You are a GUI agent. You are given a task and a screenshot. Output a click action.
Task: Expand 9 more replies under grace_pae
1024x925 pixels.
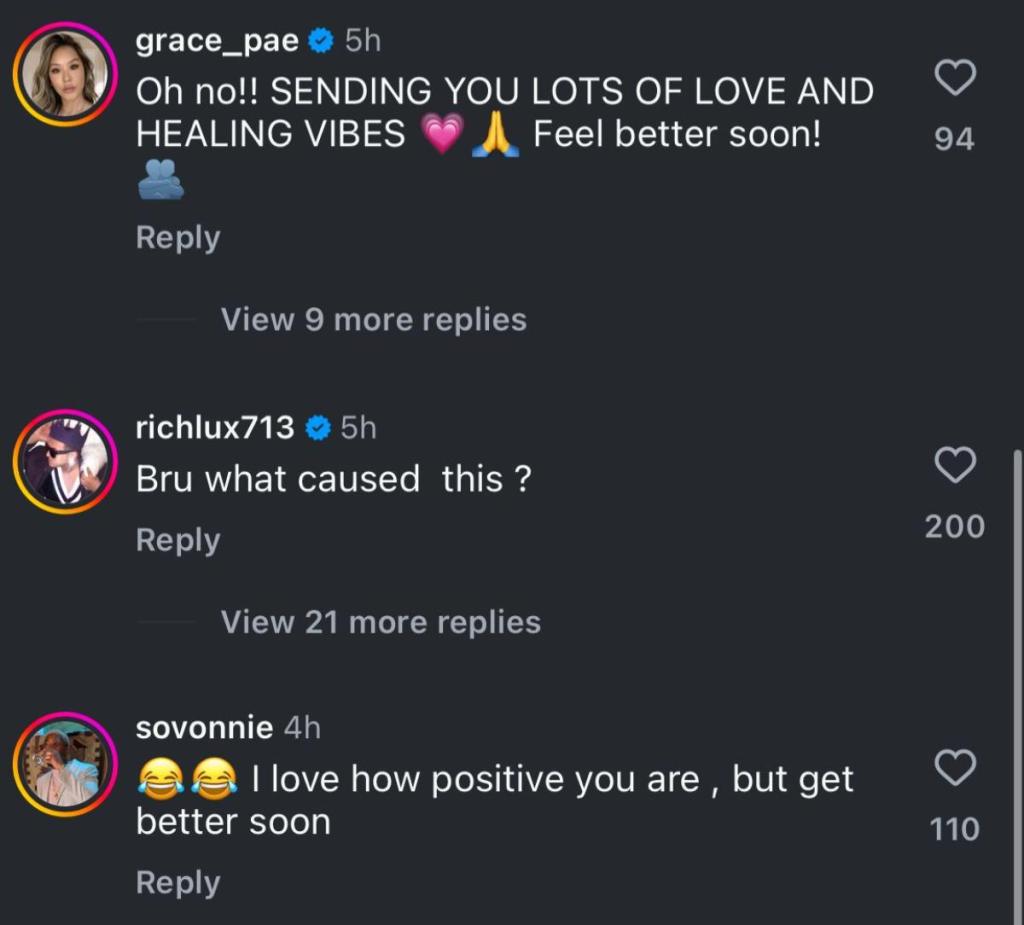(373, 320)
